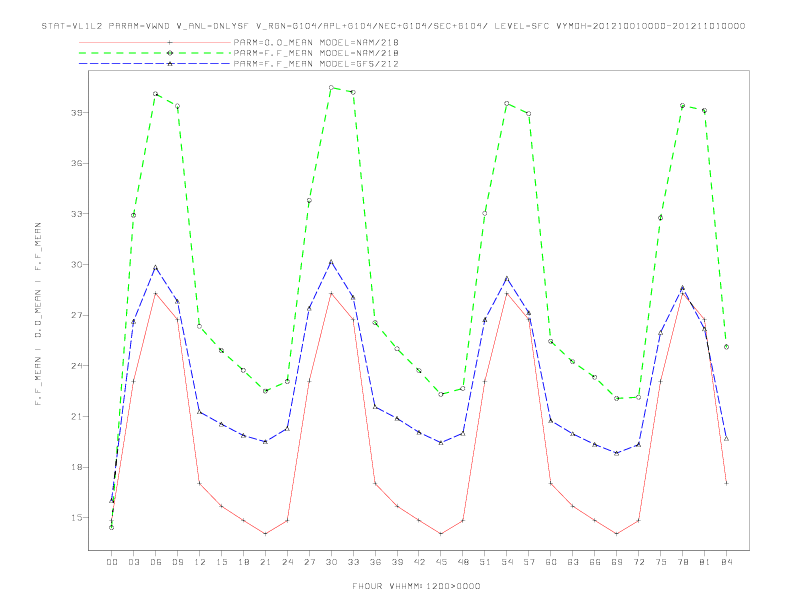Click y-axis tick label 21
Viewport: 792px width, 612px height.
[77, 417]
